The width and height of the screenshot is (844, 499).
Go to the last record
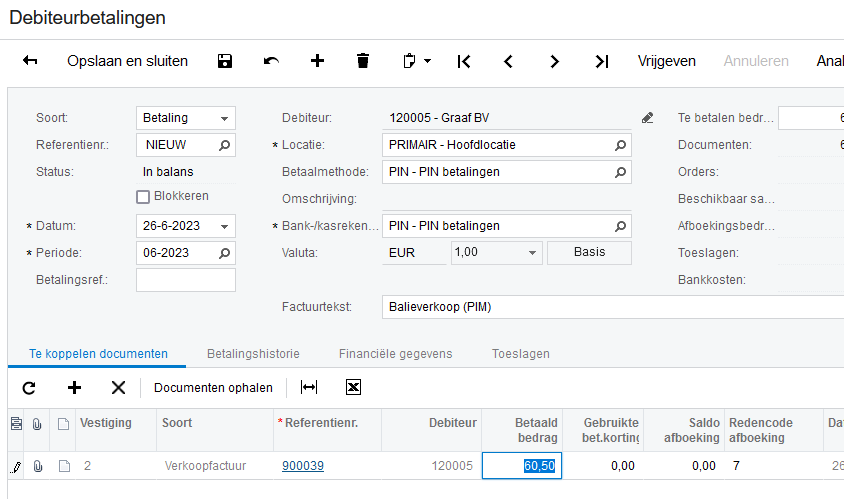coord(601,61)
